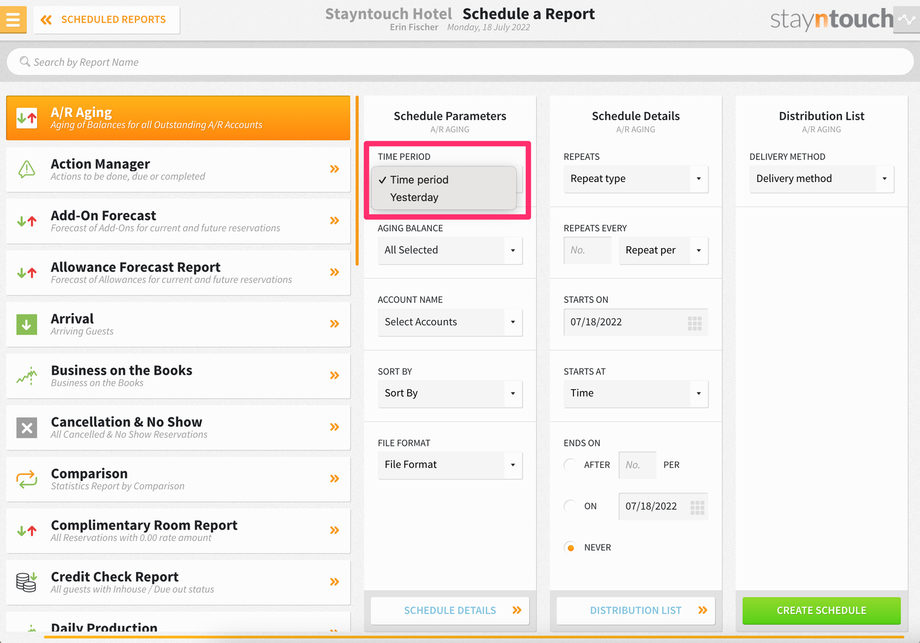Click the Action Manager double-chevron arrow
The width and height of the screenshot is (920, 643).
pyautogui.click(x=334, y=169)
